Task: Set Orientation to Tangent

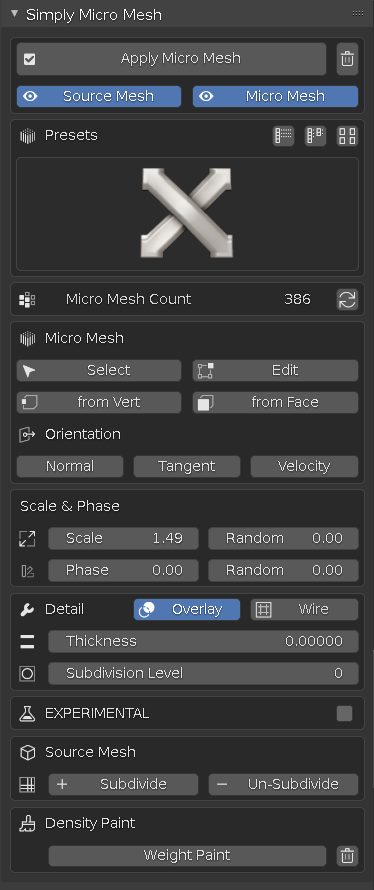Action: (x=187, y=467)
